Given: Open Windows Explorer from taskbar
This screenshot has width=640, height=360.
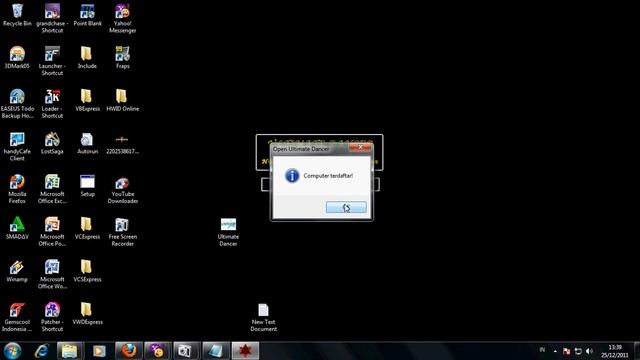Looking at the screenshot, I should [x=70, y=351].
